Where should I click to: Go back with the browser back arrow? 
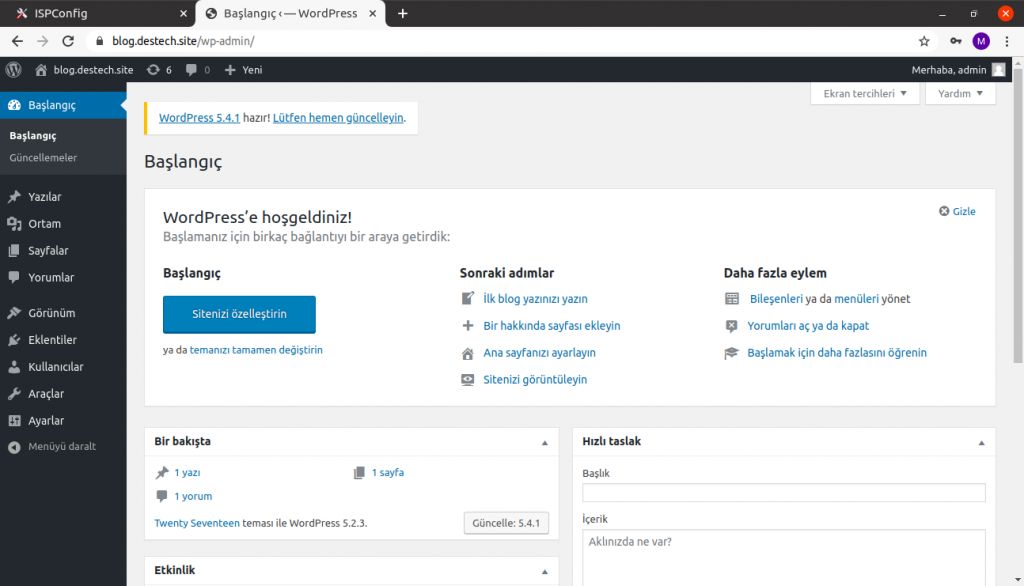click(17, 41)
